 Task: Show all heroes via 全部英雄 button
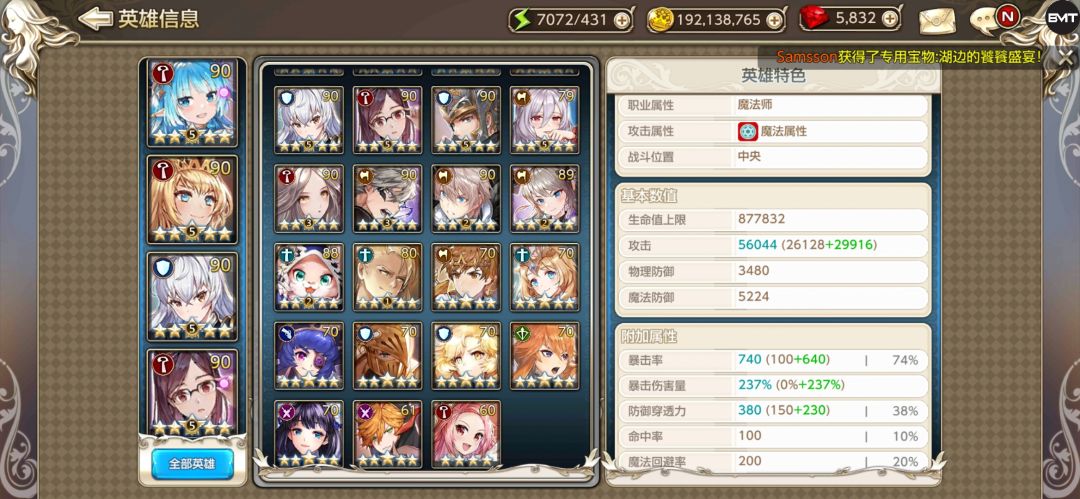point(192,464)
